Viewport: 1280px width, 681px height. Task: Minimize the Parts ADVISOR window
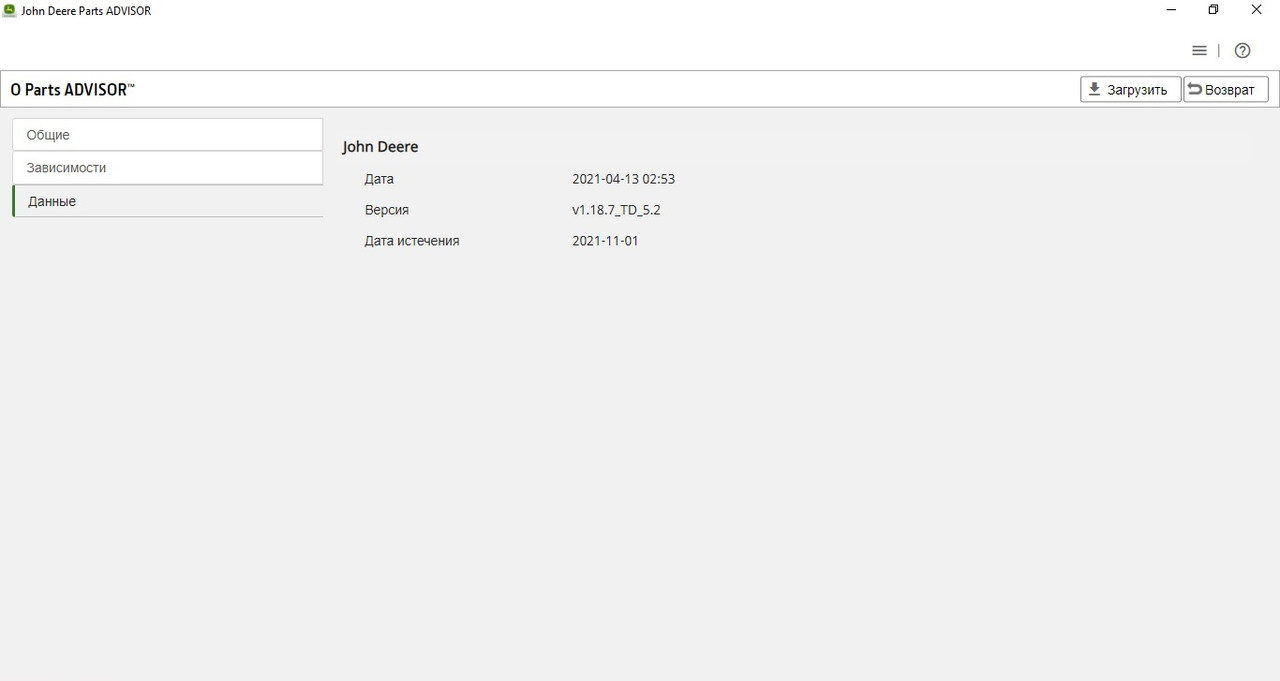(x=1170, y=10)
